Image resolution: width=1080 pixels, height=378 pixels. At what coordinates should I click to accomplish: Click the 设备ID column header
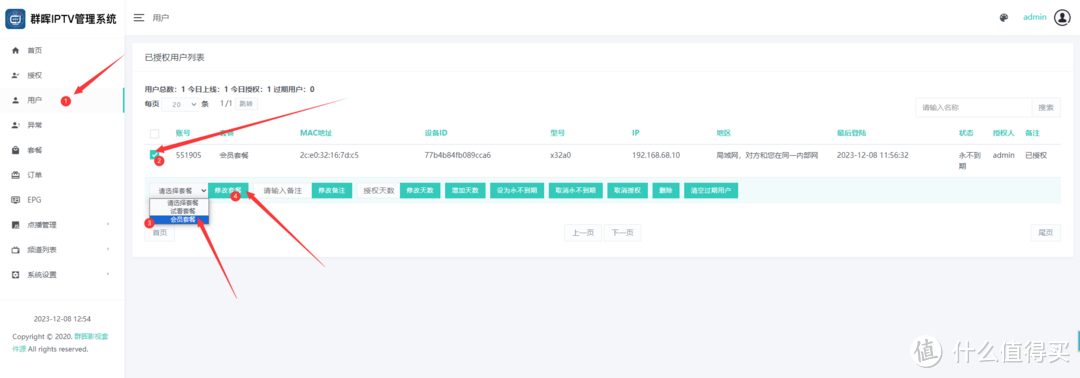(x=437, y=132)
